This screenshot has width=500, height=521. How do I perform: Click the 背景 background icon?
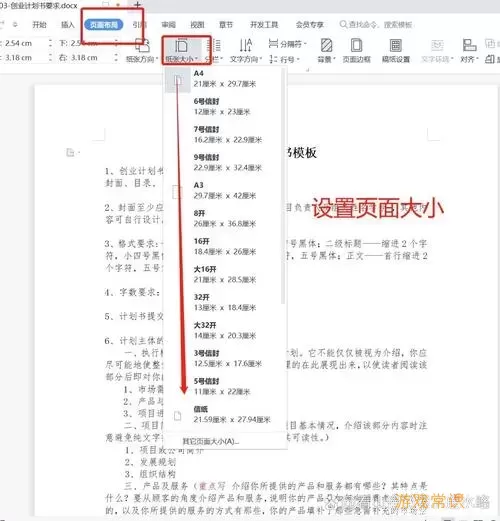[x=326, y=50]
